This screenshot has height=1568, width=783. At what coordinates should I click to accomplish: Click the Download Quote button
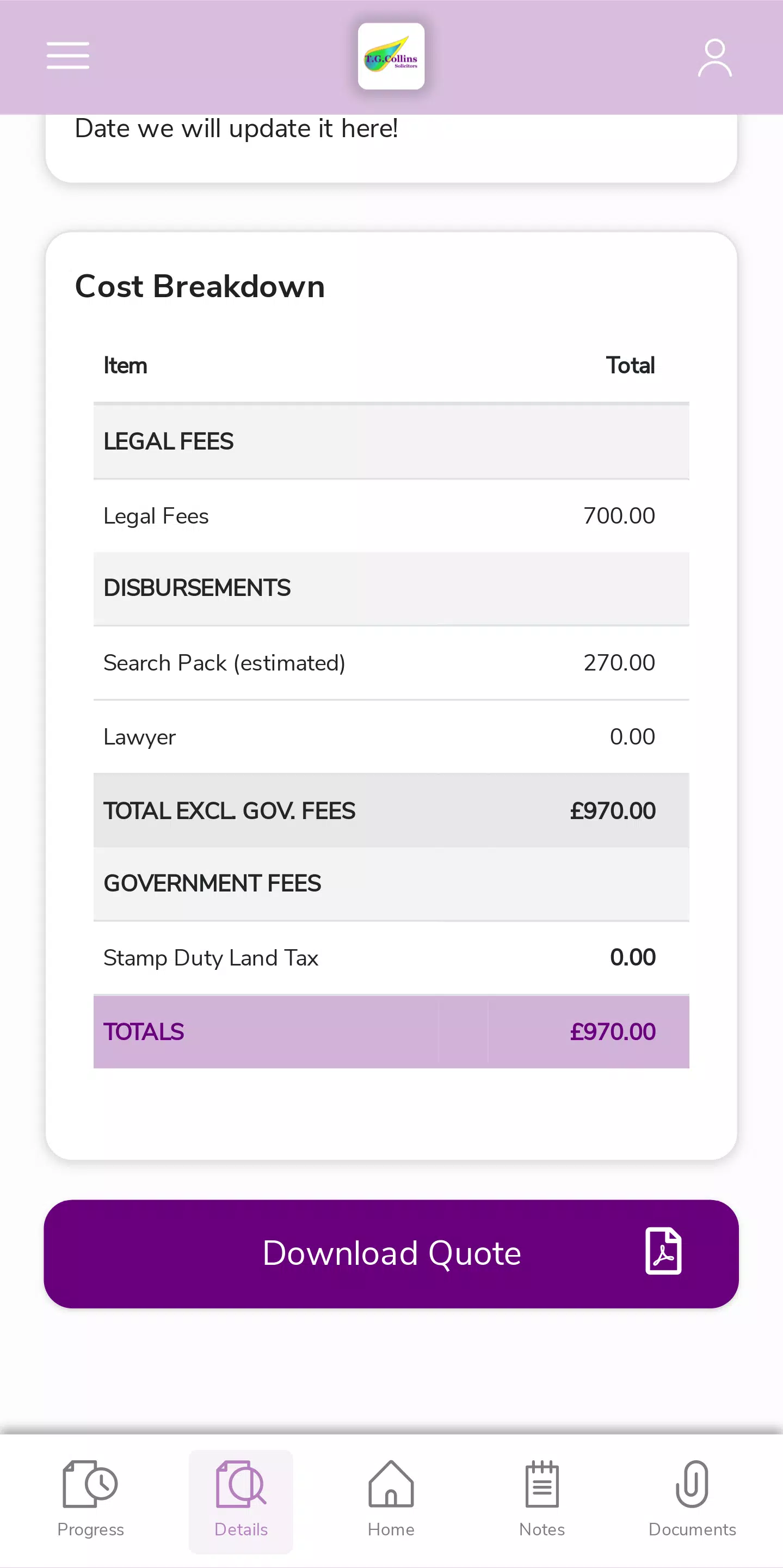pos(391,1254)
